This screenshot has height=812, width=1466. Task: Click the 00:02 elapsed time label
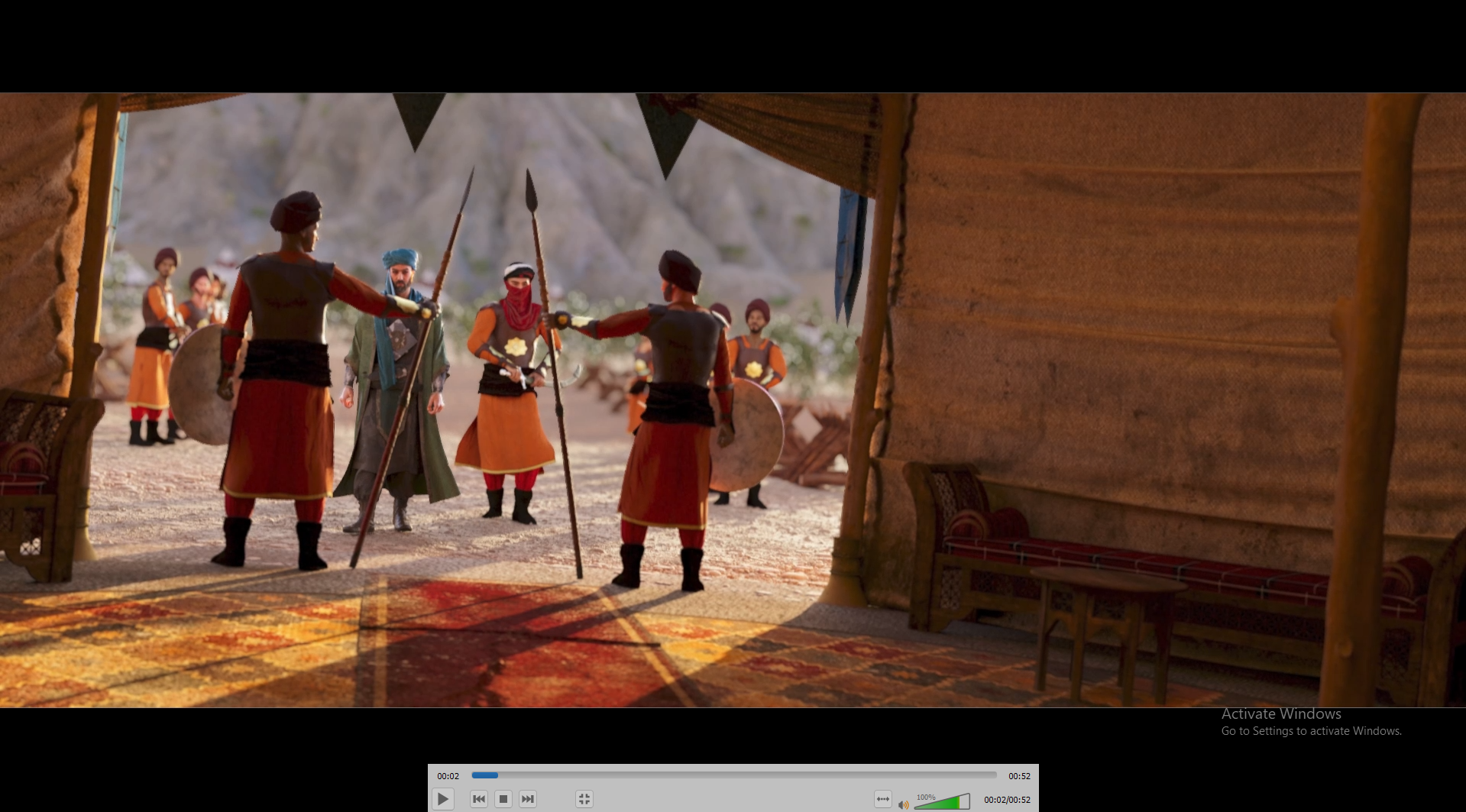(448, 776)
